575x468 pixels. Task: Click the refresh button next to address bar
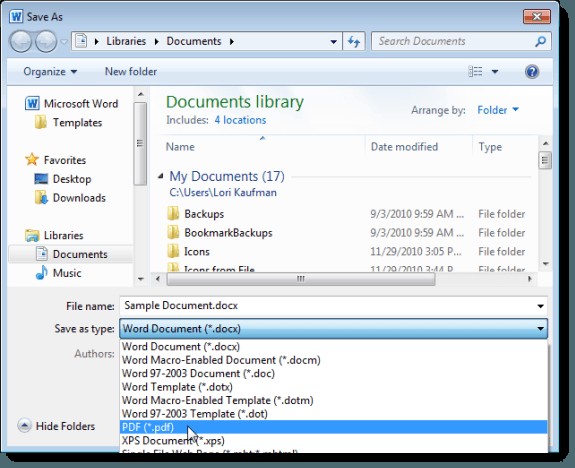click(x=354, y=41)
